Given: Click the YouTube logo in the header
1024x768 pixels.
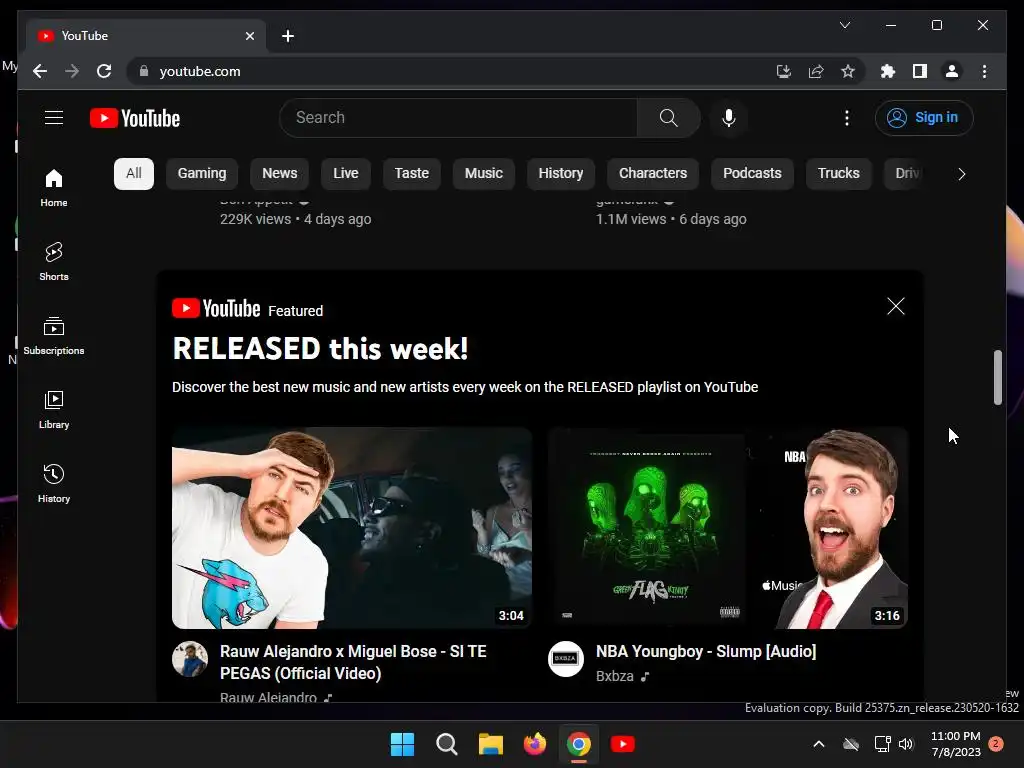Looking at the screenshot, I should click(x=135, y=118).
